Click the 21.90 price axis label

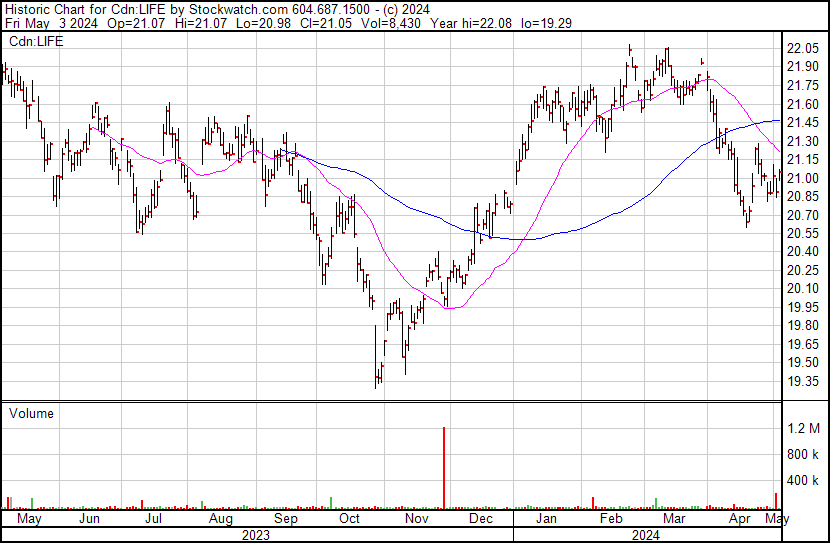[x=803, y=67]
